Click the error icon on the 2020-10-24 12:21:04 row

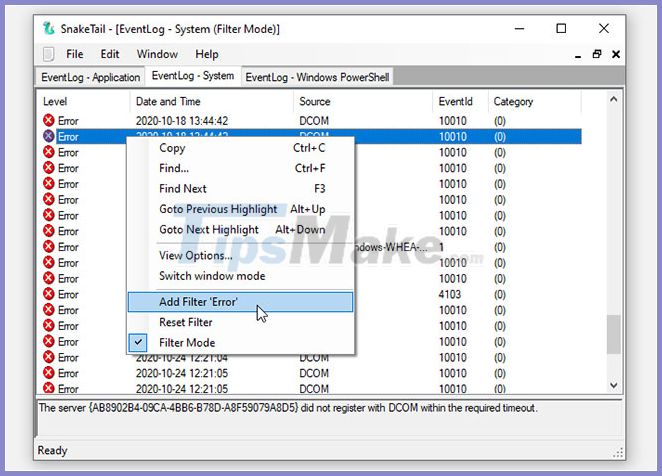49,357
